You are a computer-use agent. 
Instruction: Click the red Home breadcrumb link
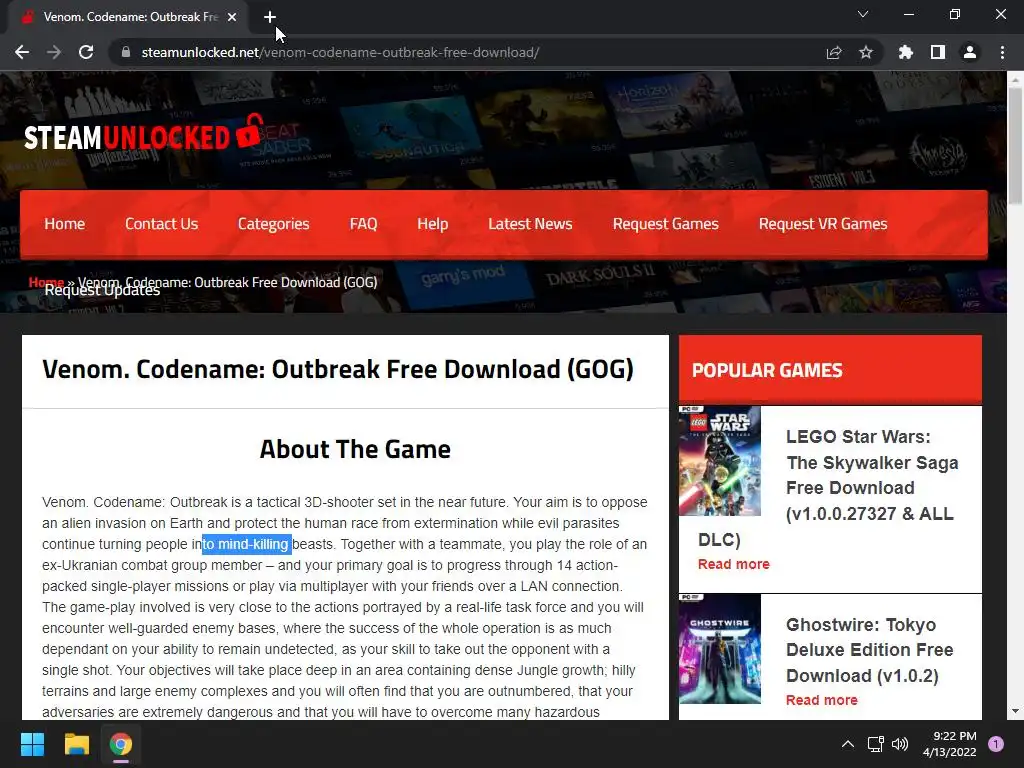click(x=46, y=281)
